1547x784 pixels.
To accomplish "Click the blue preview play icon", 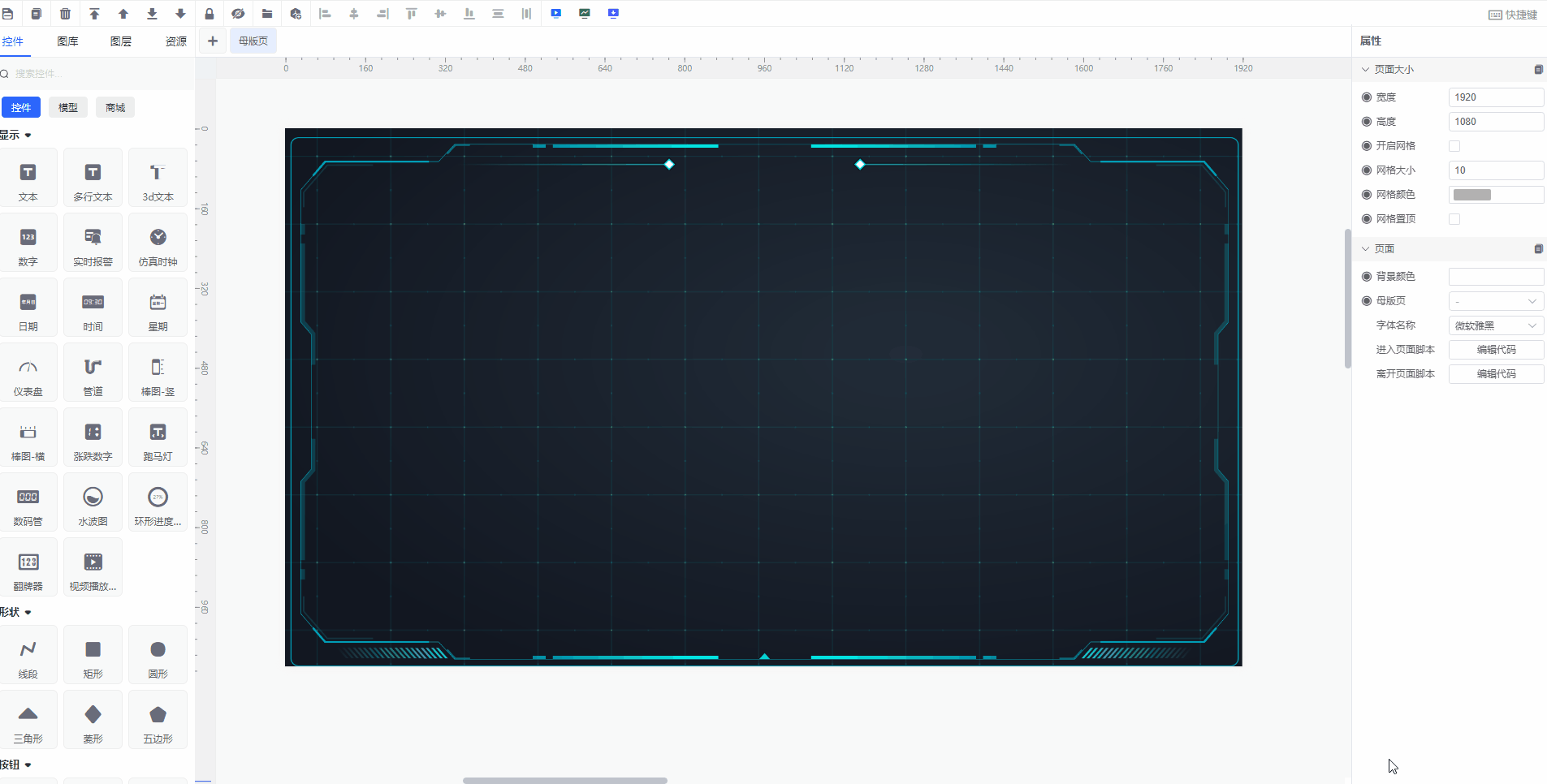I will tap(556, 14).
